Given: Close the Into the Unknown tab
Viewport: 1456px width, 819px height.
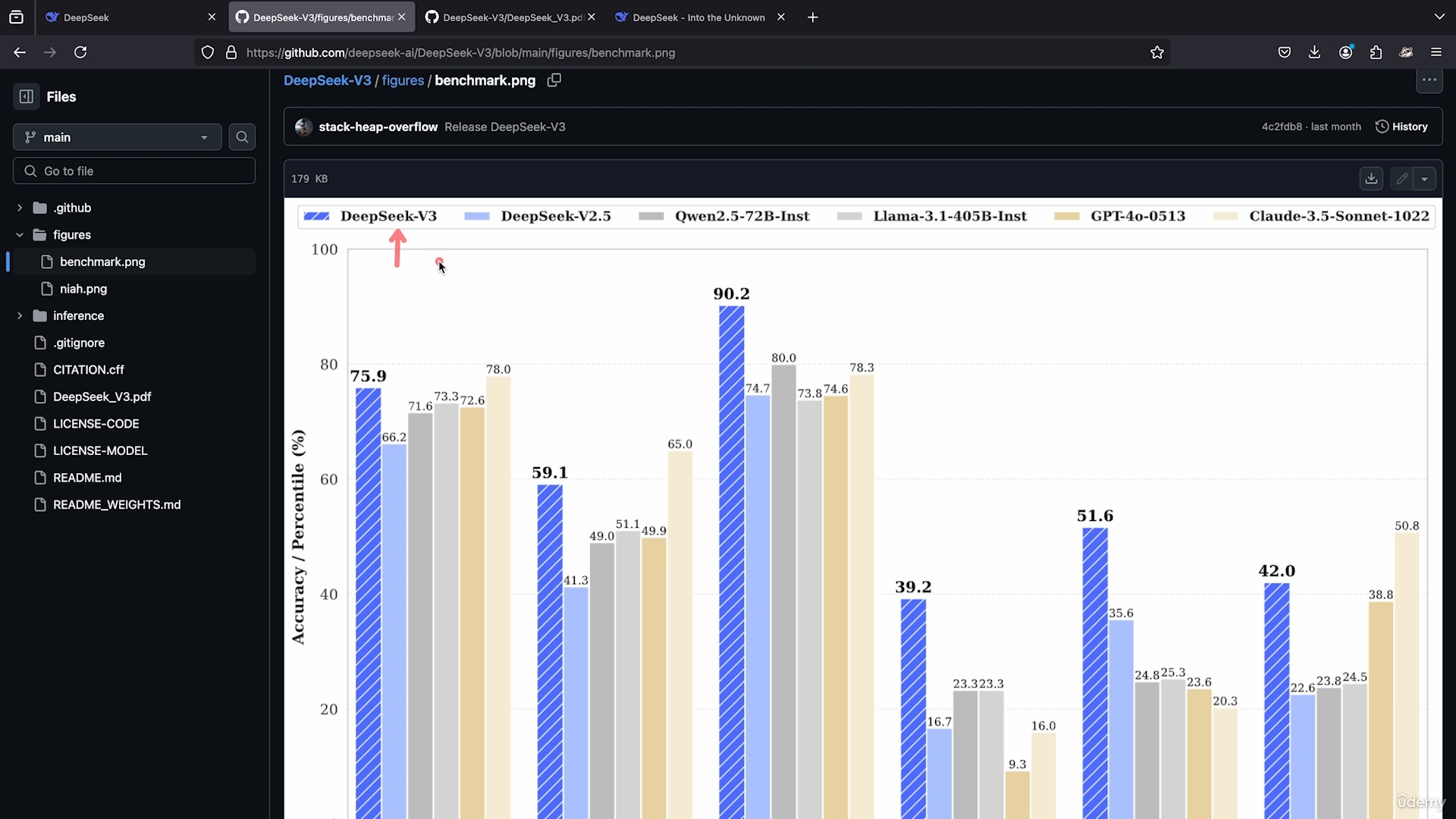Looking at the screenshot, I should (x=781, y=17).
